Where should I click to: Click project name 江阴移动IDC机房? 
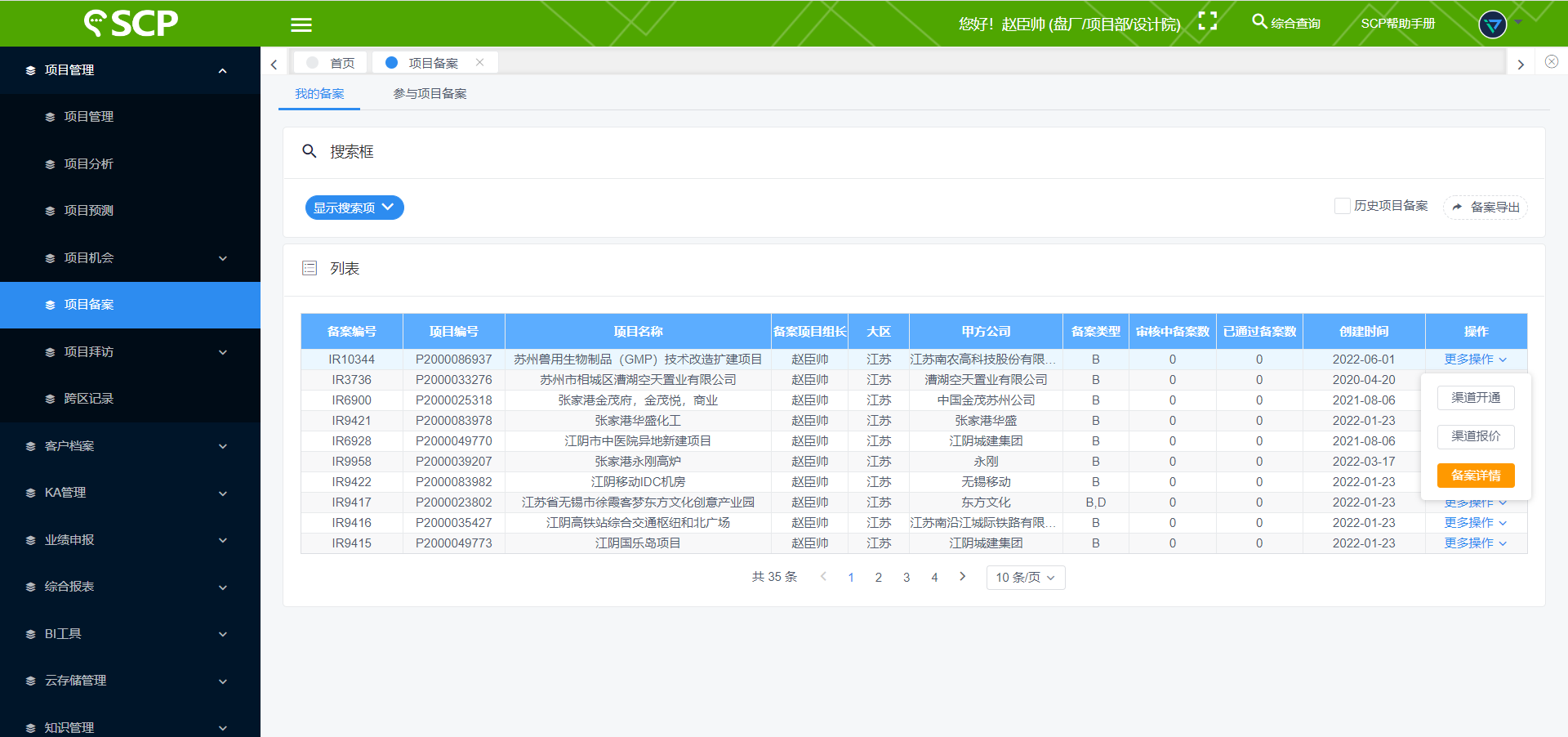[638, 482]
